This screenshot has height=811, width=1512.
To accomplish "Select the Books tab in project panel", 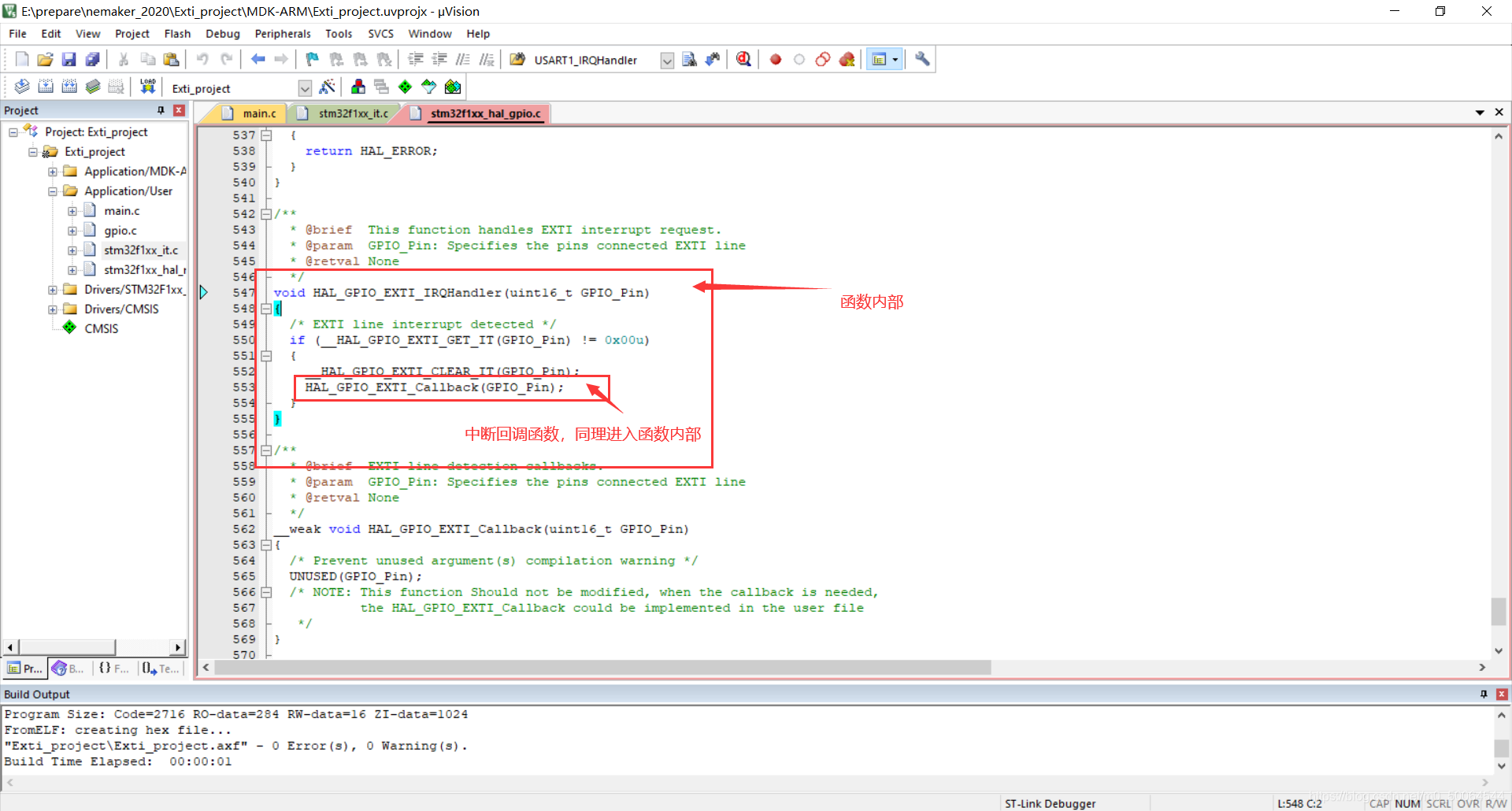I will pyautogui.click(x=69, y=668).
